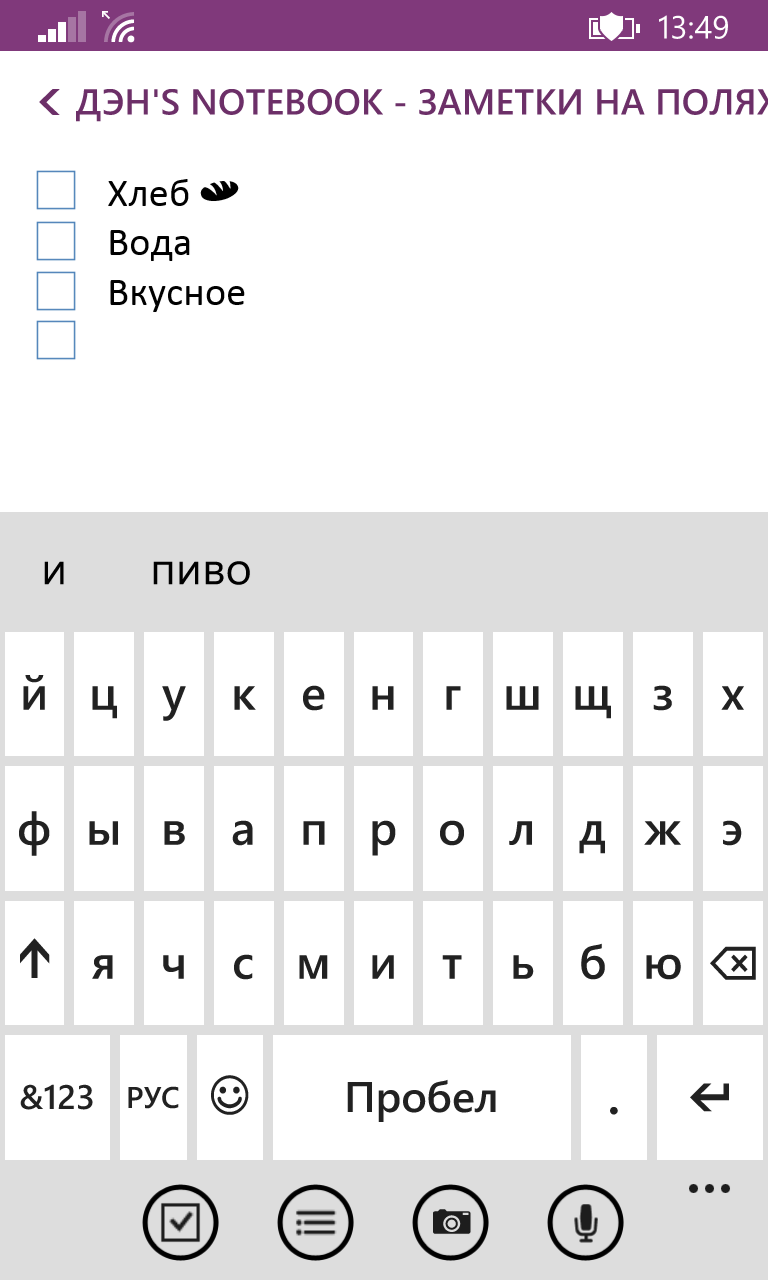
Task: Tap the г key
Action: pos(453,694)
